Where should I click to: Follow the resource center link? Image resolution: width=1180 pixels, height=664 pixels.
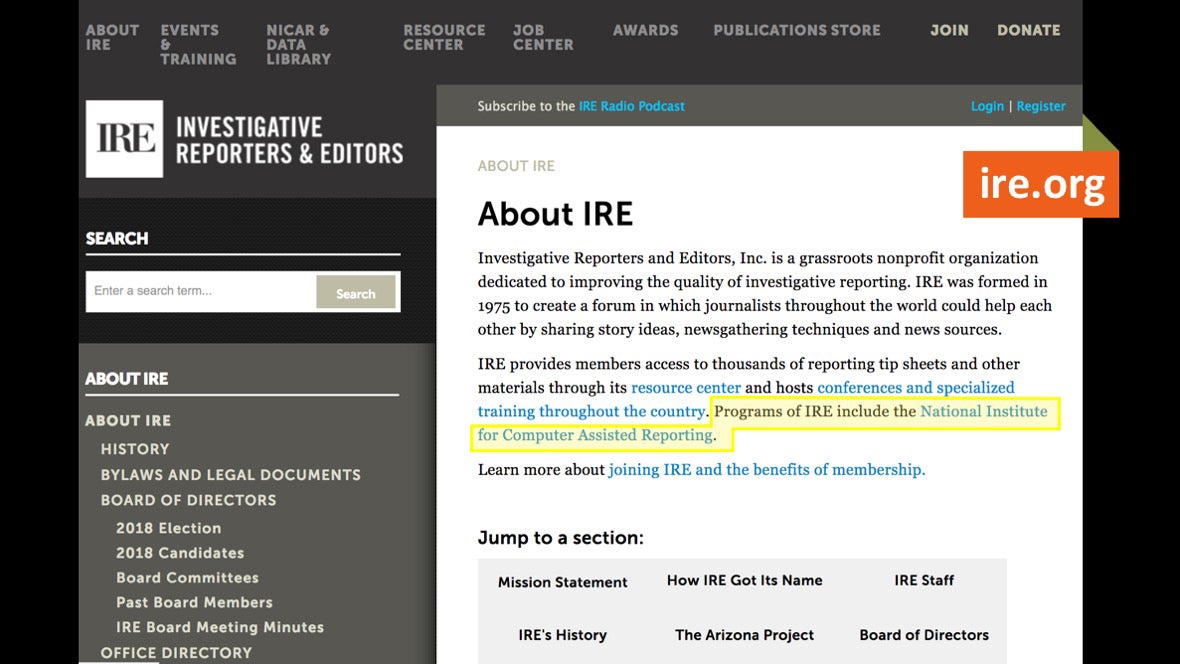[x=686, y=388]
